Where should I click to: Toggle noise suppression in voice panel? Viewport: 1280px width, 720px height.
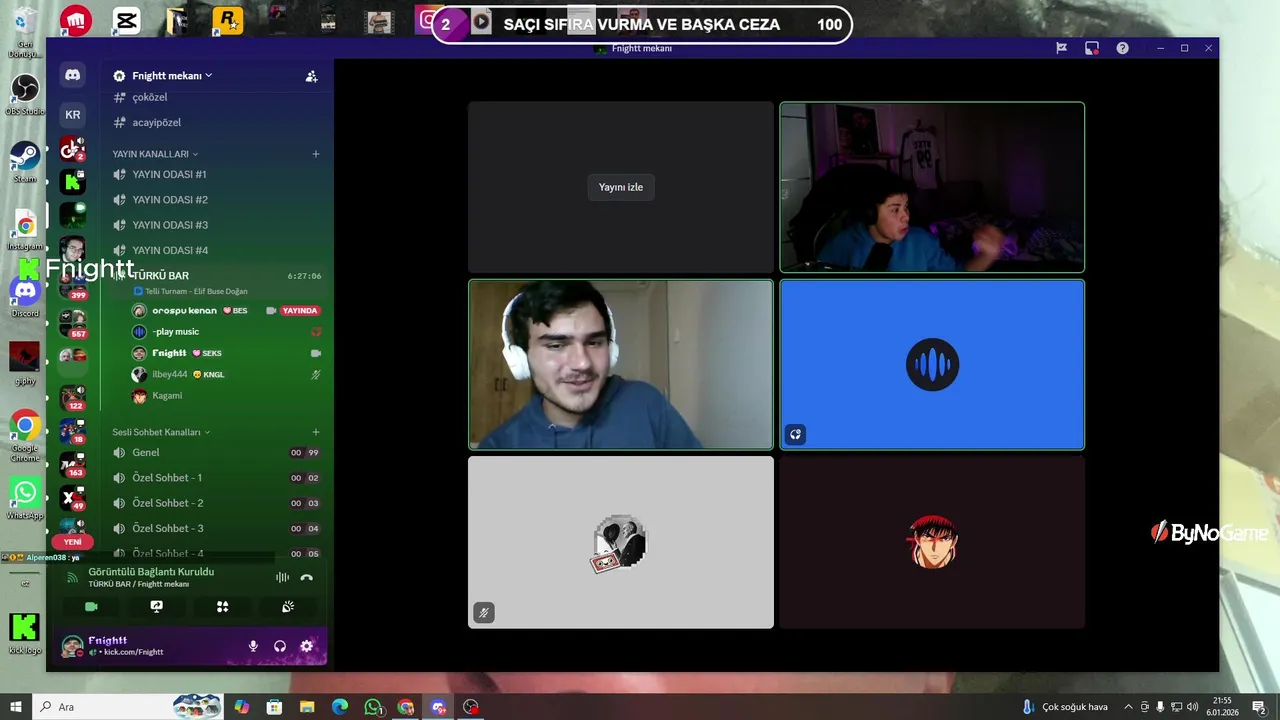click(x=282, y=577)
